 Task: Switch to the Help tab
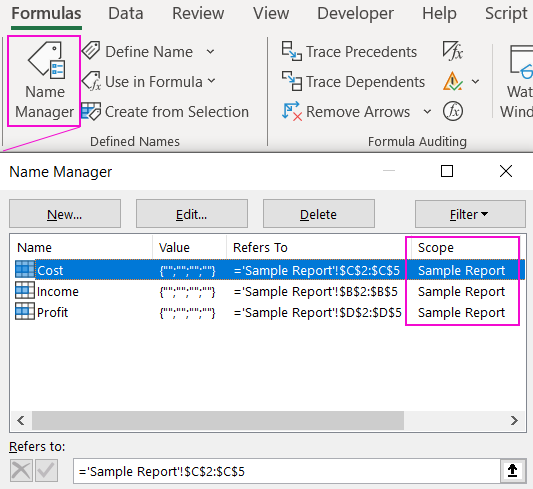pyautogui.click(x=439, y=14)
